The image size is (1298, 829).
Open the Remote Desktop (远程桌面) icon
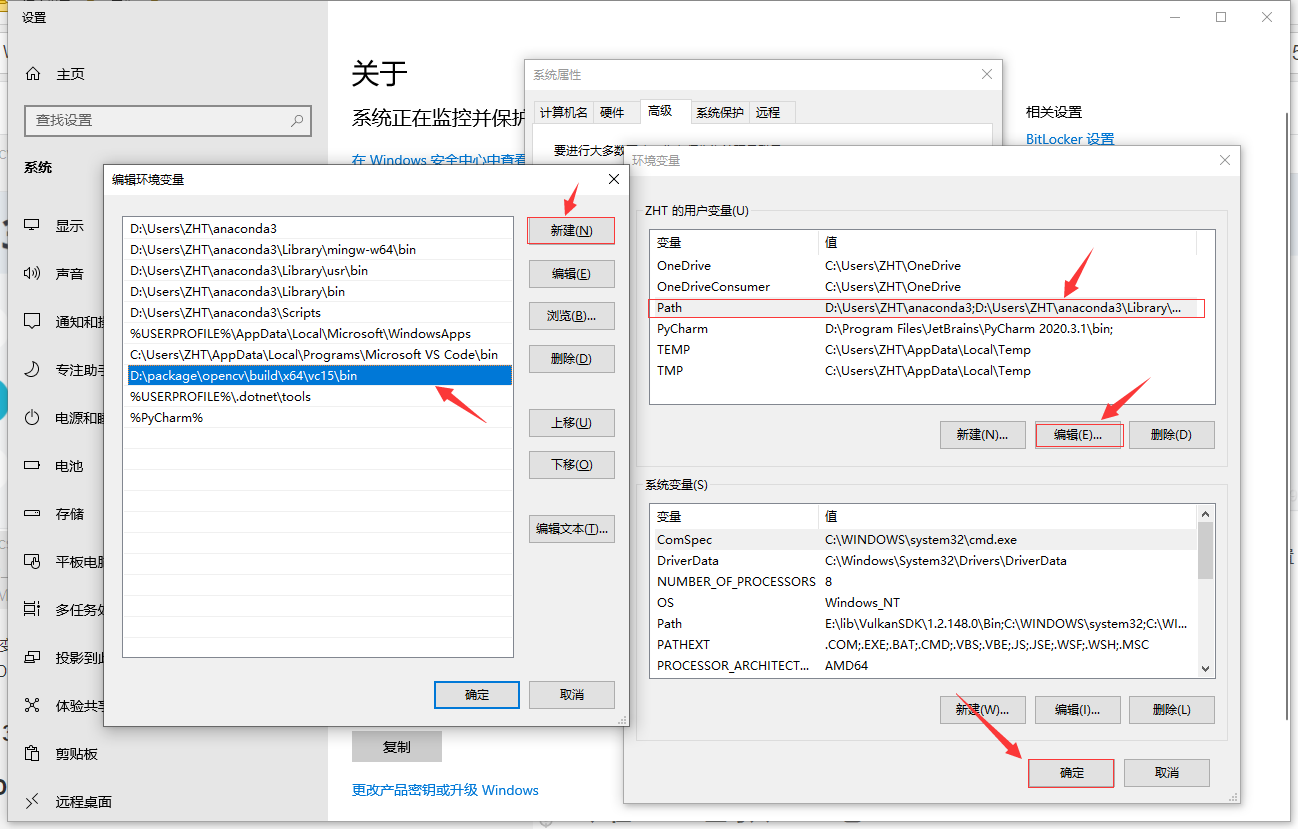pos(33,802)
